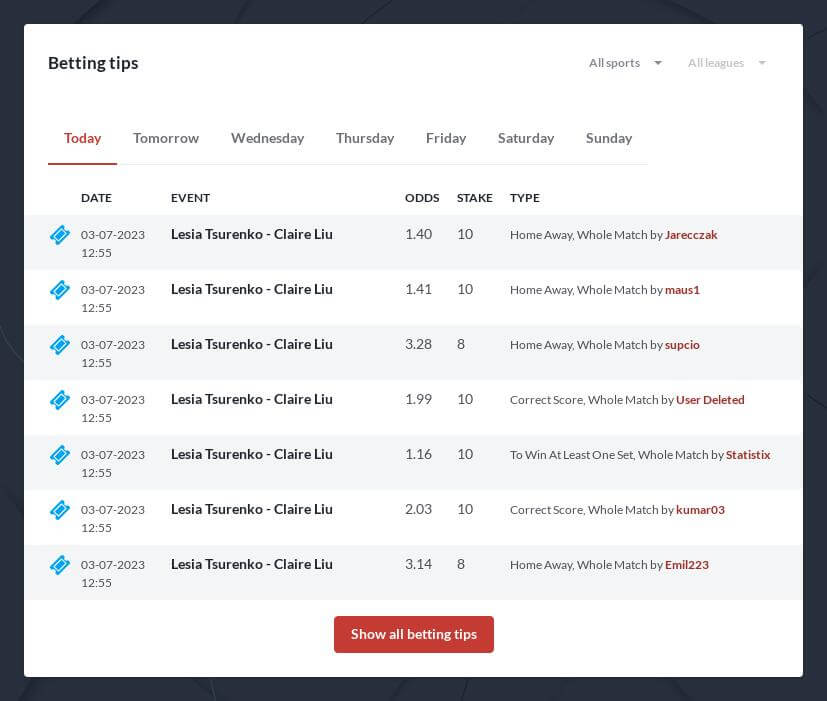
Task: Open the event with odds 3.28
Action: tap(252, 344)
